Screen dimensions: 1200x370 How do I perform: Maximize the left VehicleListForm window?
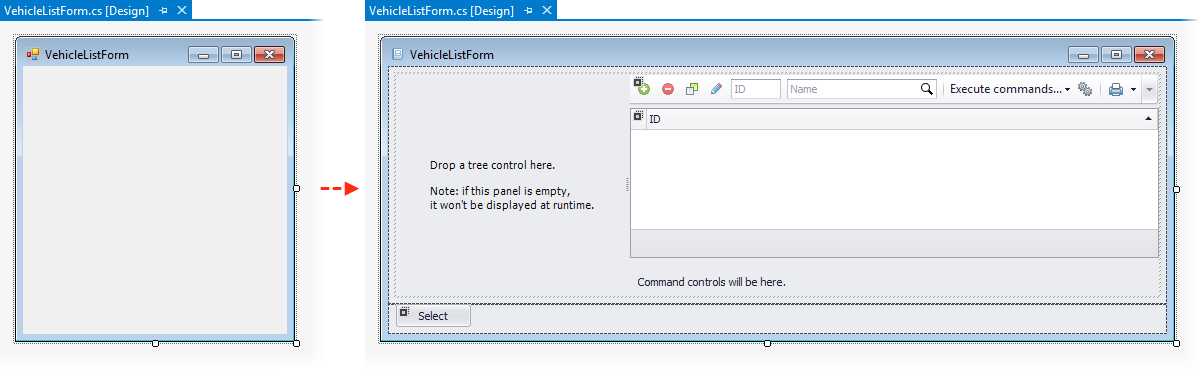pos(236,55)
